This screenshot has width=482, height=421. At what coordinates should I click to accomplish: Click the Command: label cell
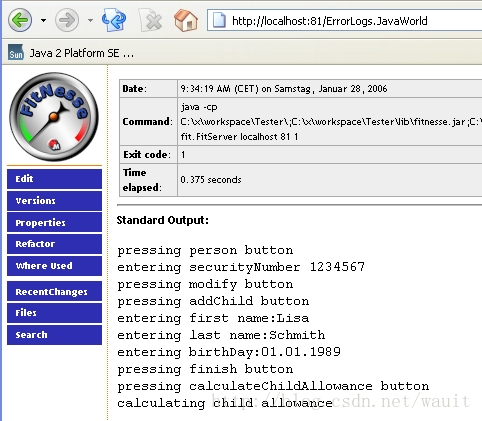pyautogui.click(x=148, y=122)
